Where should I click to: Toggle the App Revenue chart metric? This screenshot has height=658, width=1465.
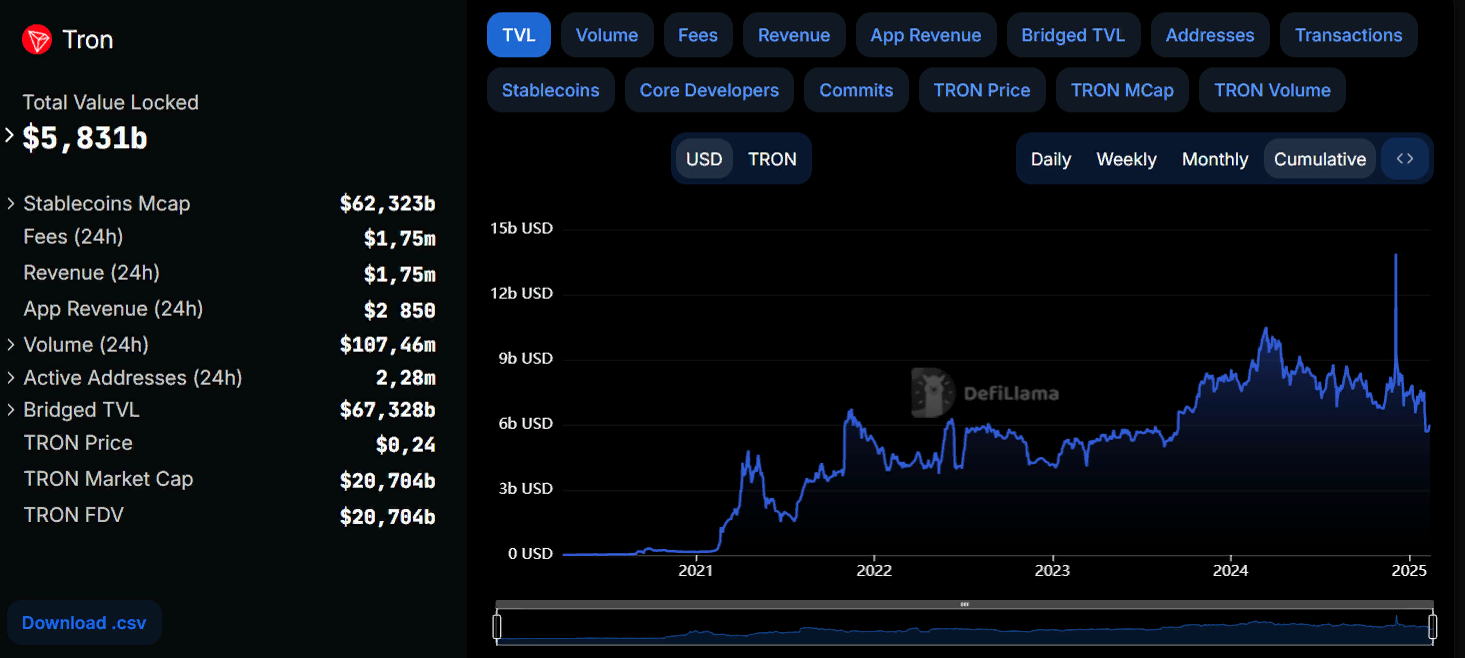click(926, 35)
